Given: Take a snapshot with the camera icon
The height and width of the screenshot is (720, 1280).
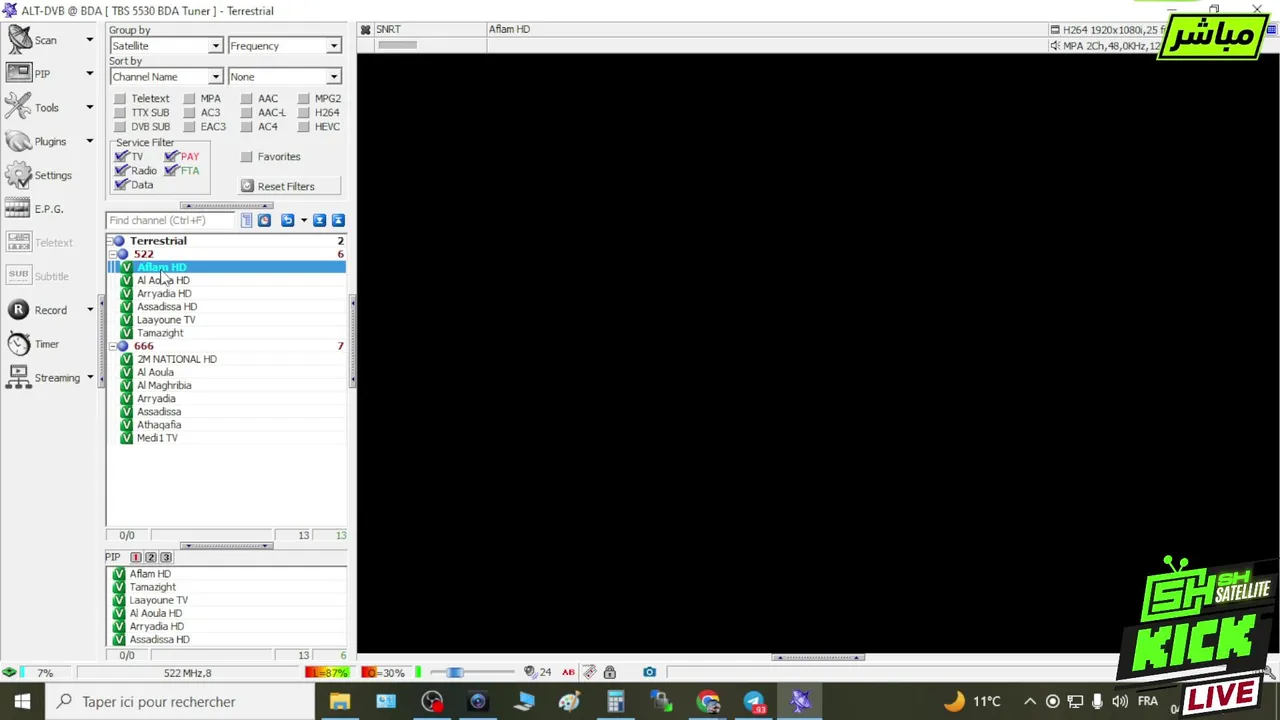Looking at the screenshot, I should coord(650,672).
